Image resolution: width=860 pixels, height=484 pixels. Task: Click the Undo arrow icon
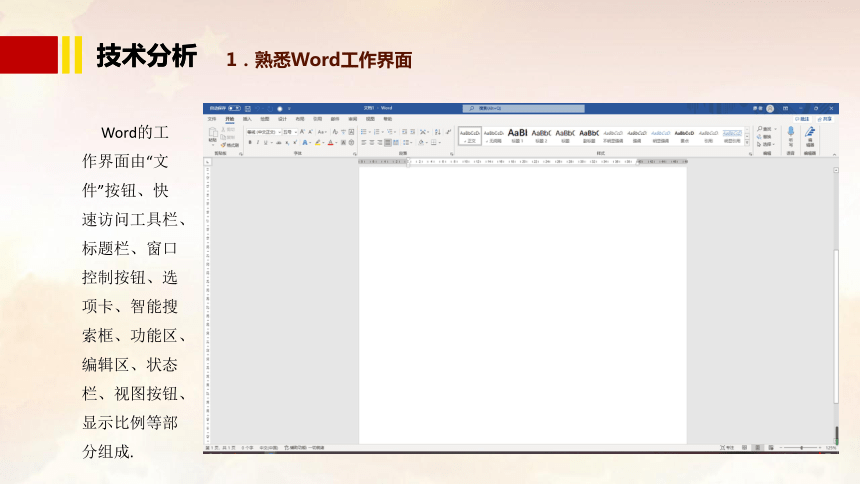coord(257,109)
